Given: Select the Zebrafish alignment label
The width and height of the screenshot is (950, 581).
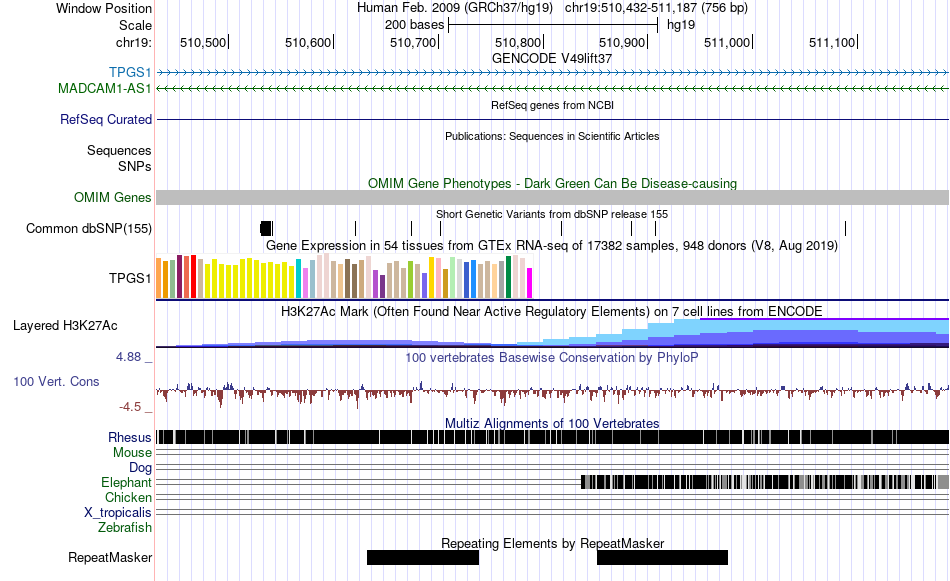Looking at the screenshot, I should [x=125, y=527].
